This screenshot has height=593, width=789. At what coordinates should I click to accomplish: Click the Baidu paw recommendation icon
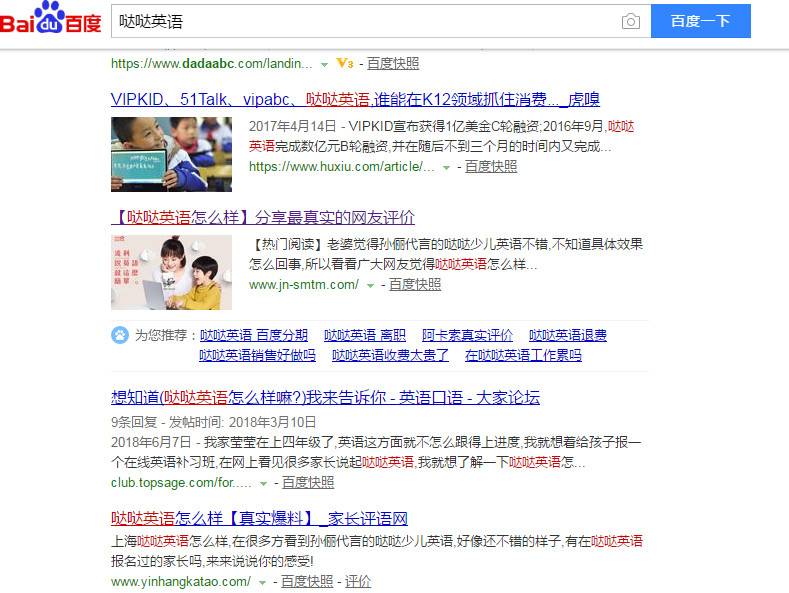(120, 335)
